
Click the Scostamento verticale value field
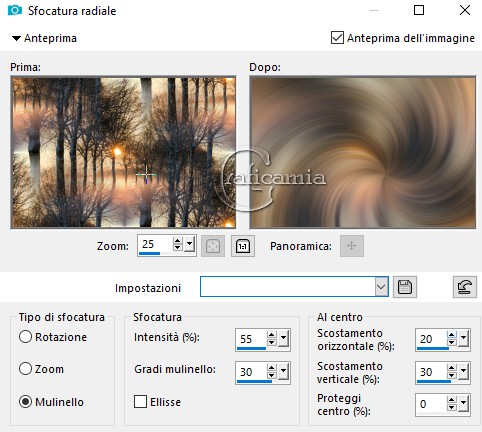(431, 372)
